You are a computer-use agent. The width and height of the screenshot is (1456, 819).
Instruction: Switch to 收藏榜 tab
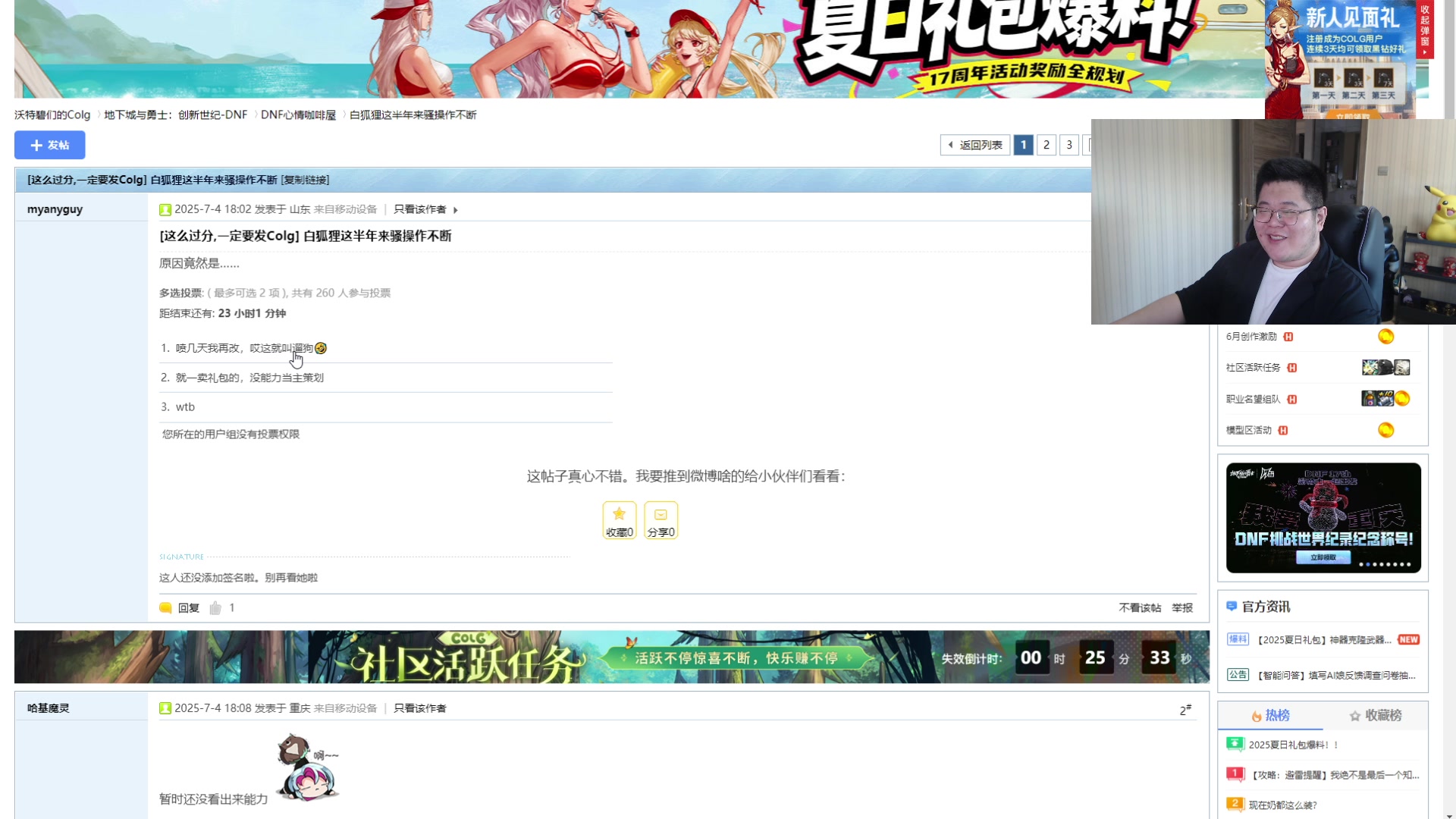(1376, 715)
